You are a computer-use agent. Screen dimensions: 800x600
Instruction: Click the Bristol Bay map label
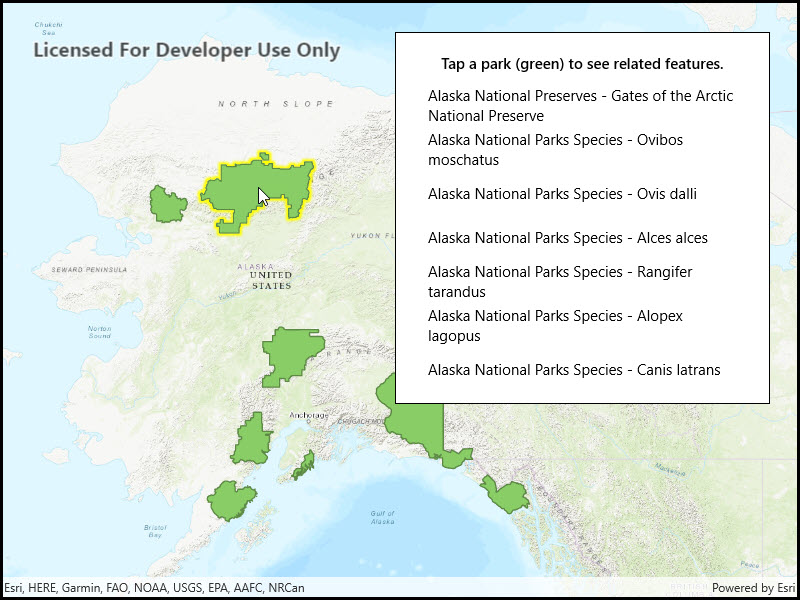click(155, 531)
